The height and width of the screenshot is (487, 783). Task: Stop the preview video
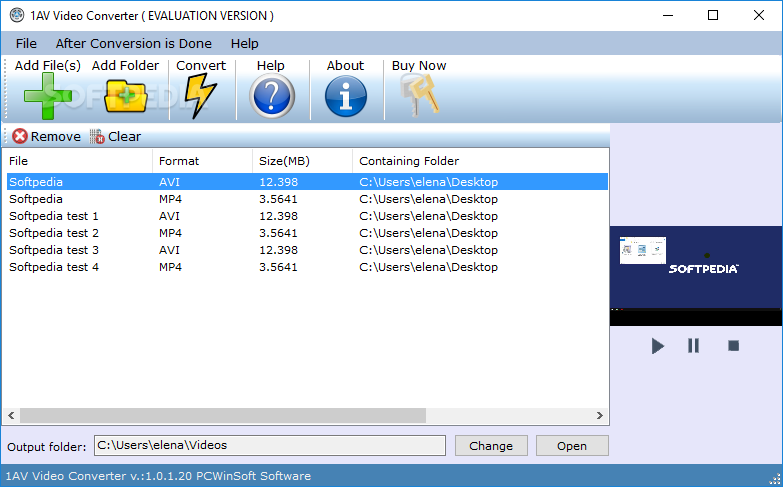pos(733,346)
